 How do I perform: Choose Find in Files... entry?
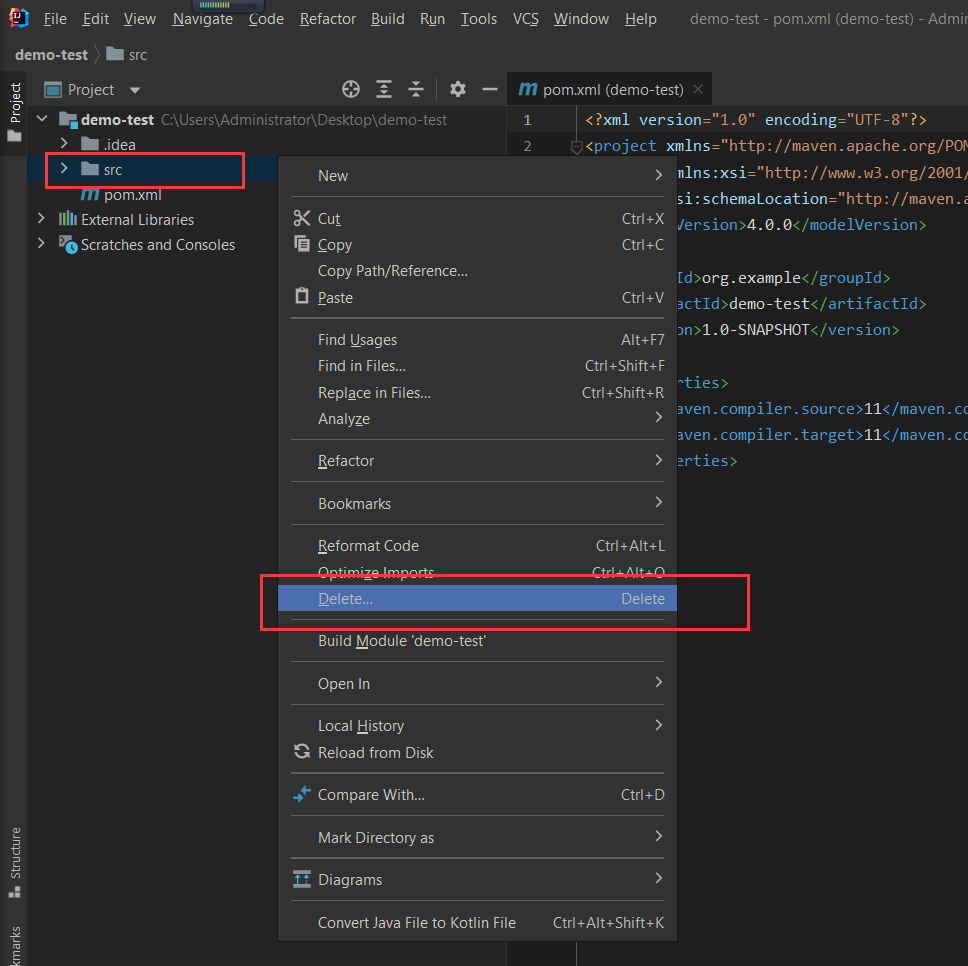pyautogui.click(x=477, y=366)
